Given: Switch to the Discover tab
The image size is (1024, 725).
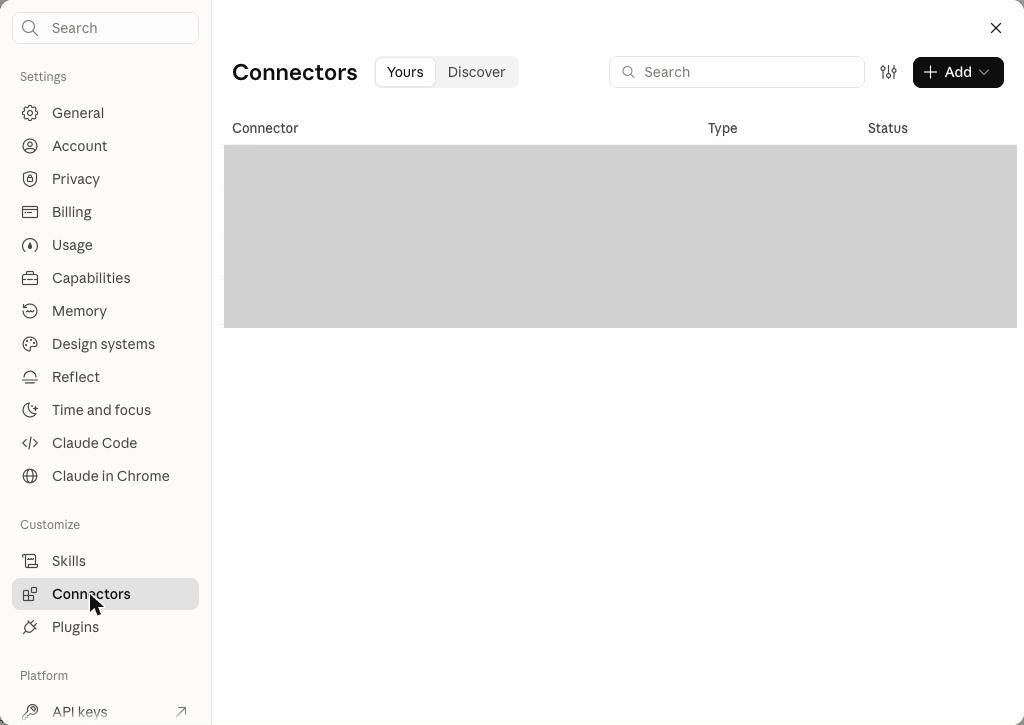Looking at the screenshot, I should [x=476, y=72].
